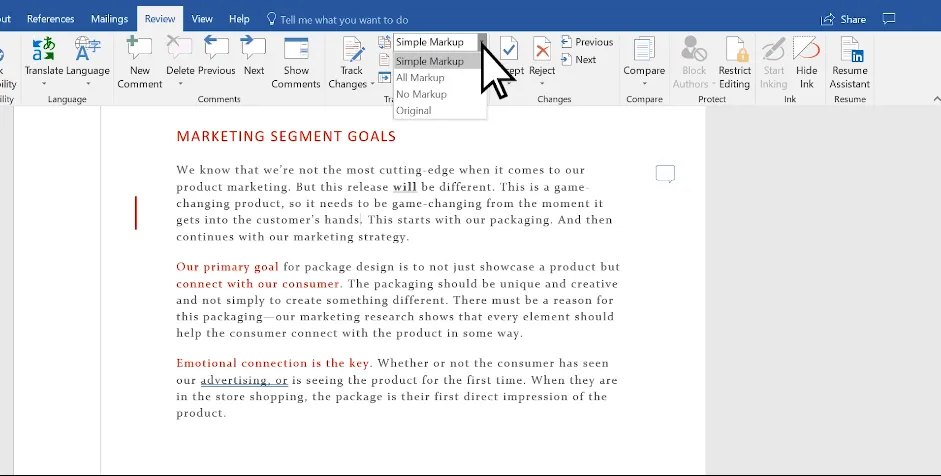This screenshot has height=476, width=941.
Task: Click 'connect with our consumer' text
Action: point(258,283)
